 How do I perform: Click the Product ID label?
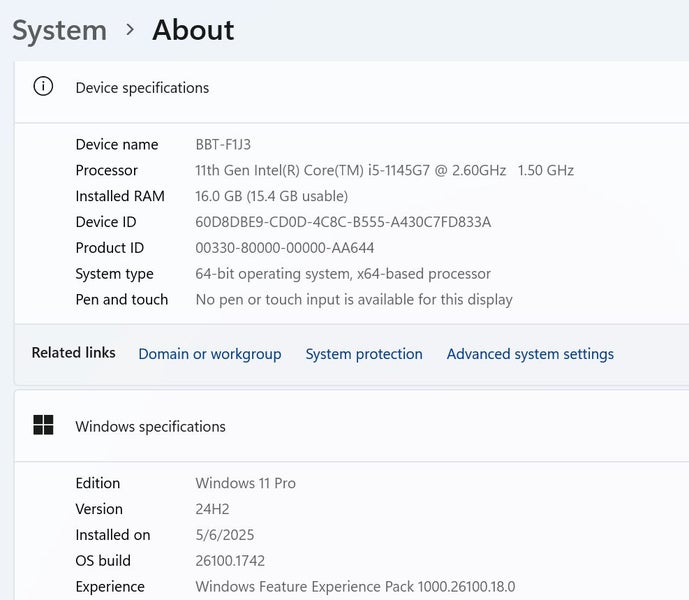[110, 248]
